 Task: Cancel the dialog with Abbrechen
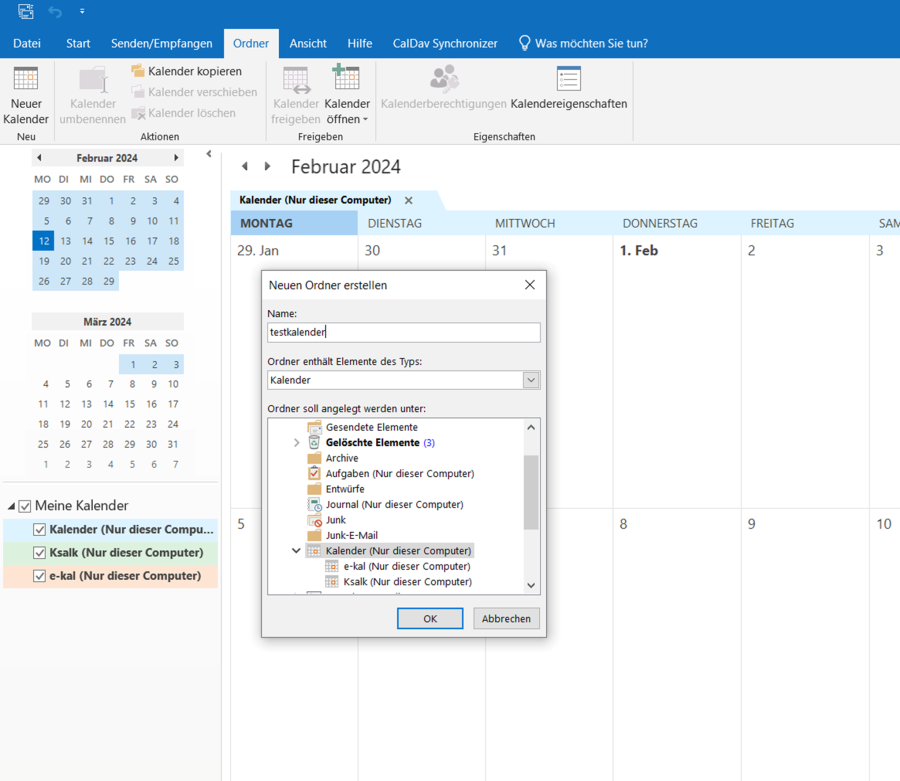pos(506,618)
